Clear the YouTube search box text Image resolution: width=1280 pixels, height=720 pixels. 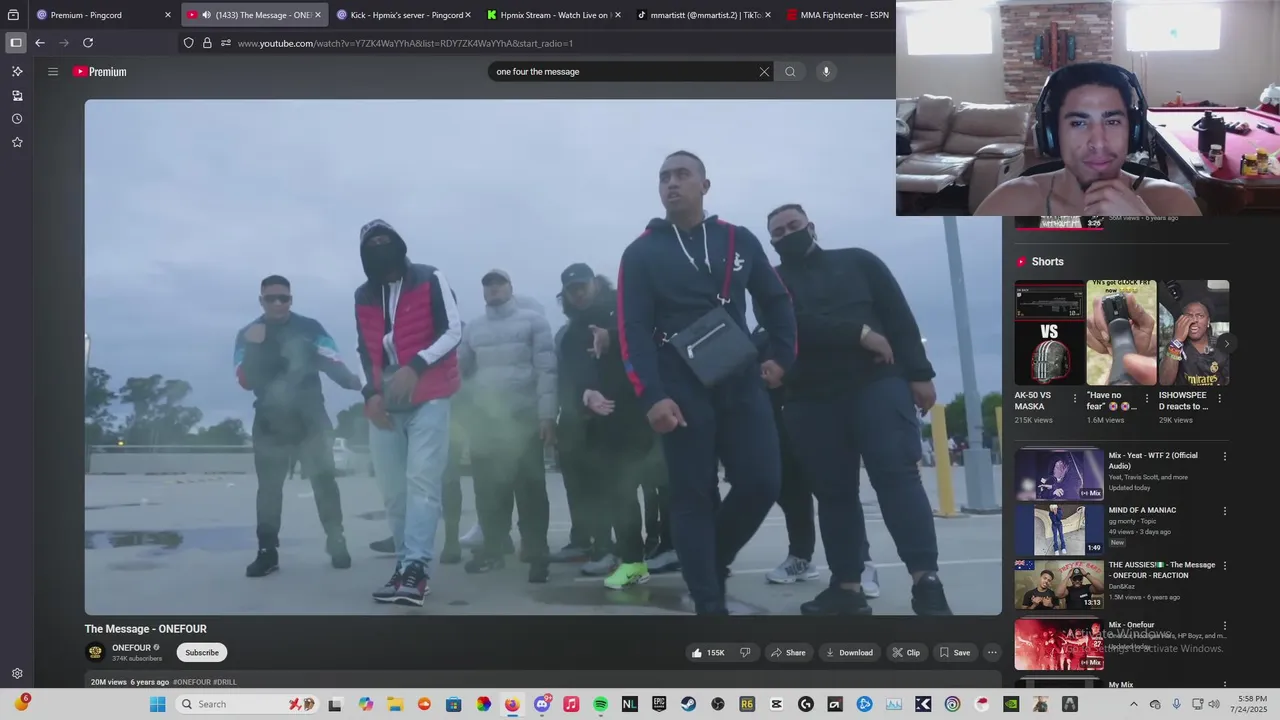(x=764, y=72)
